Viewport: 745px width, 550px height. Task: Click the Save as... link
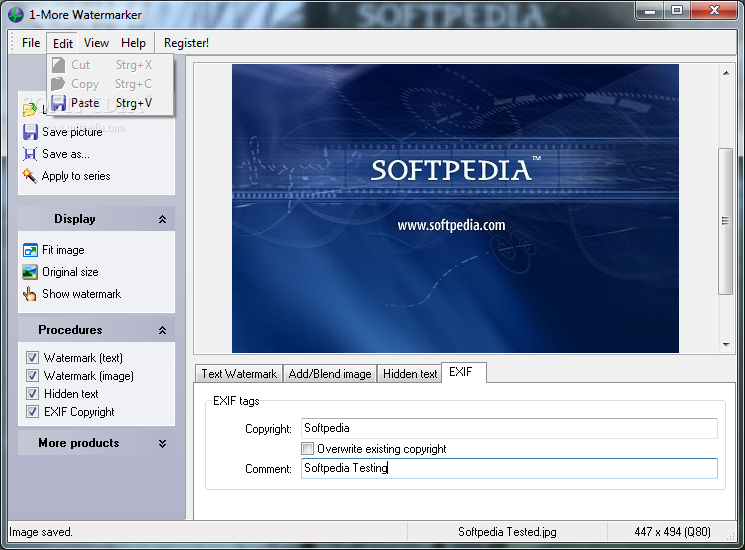[66, 154]
